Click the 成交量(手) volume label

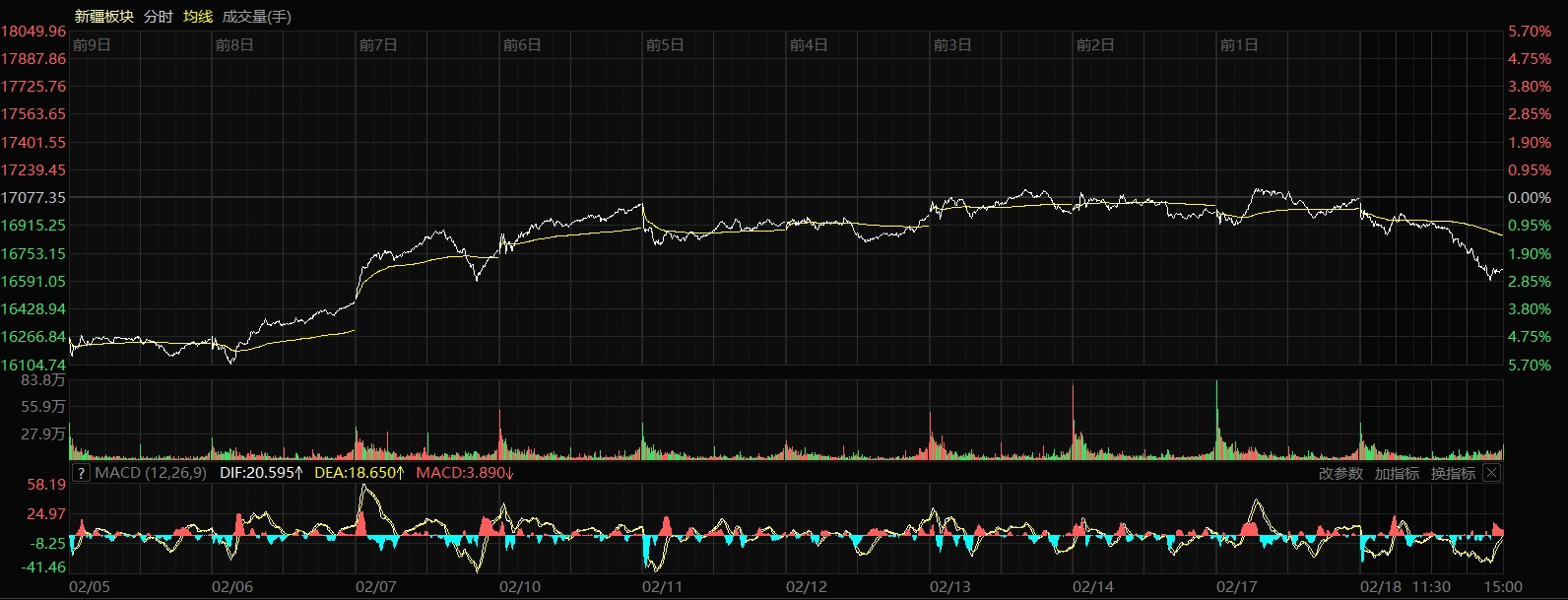(256, 17)
